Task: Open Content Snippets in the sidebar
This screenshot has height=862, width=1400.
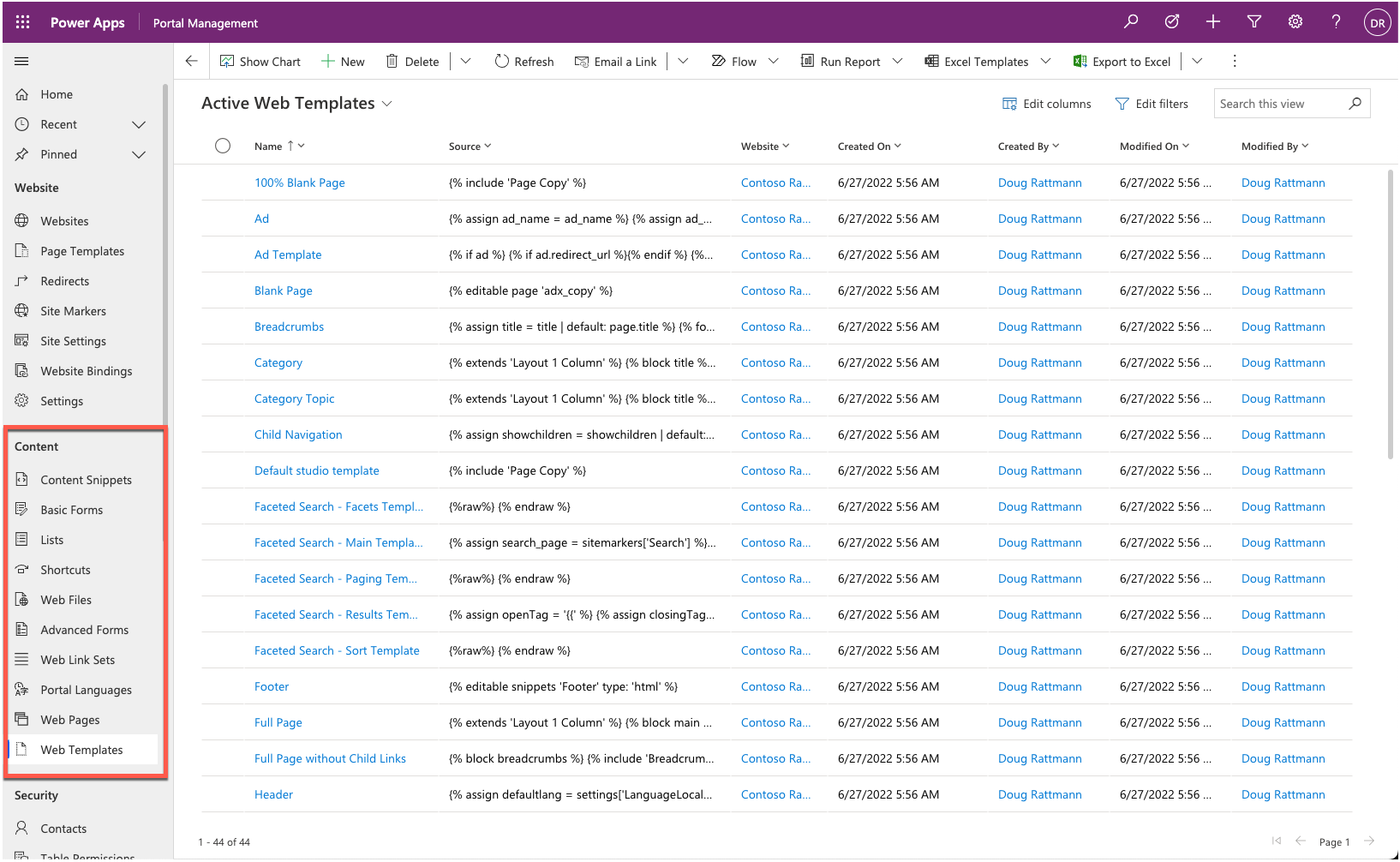Action: pyautogui.click(x=84, y=480)
